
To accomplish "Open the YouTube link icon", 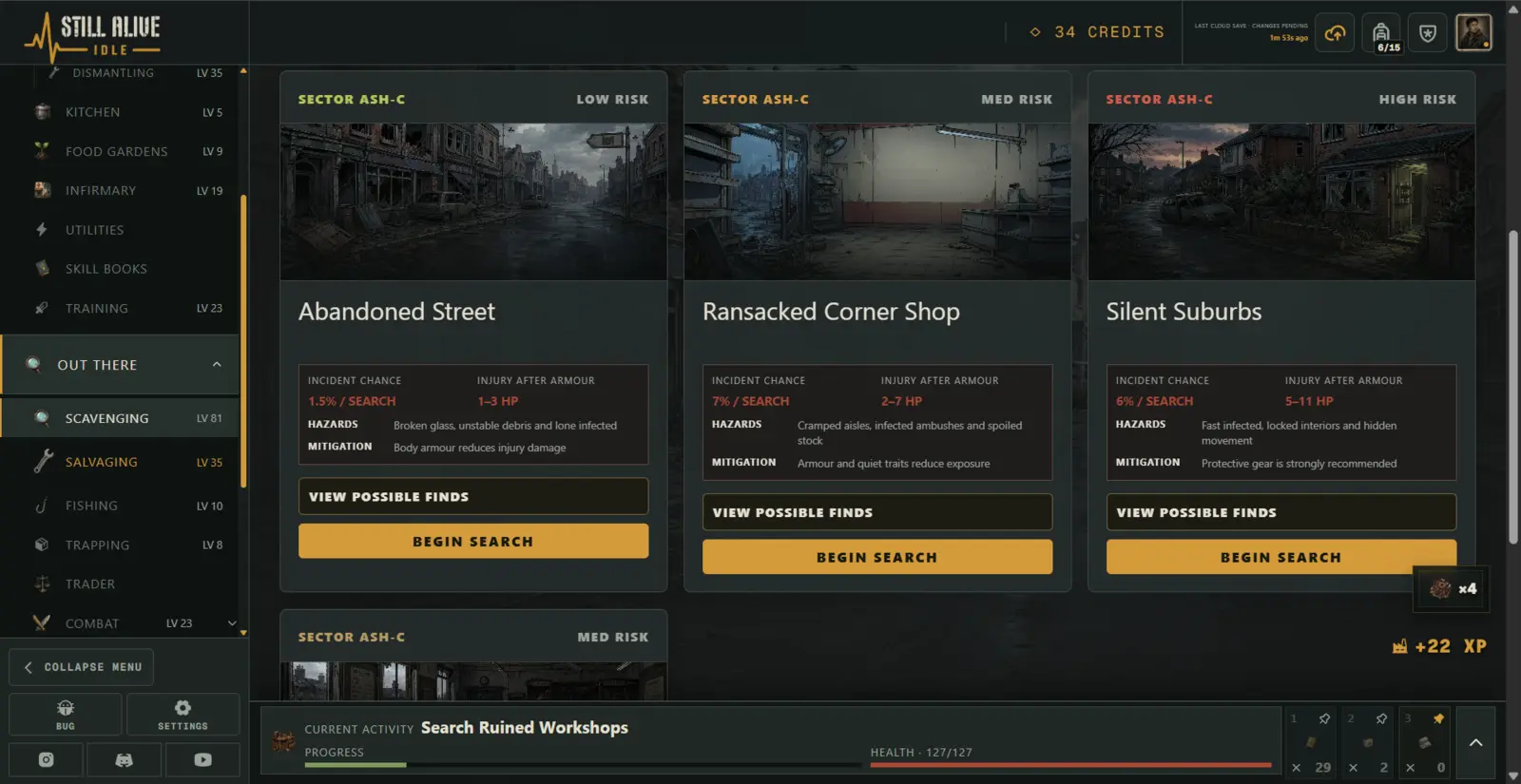I will coord(202,759).
